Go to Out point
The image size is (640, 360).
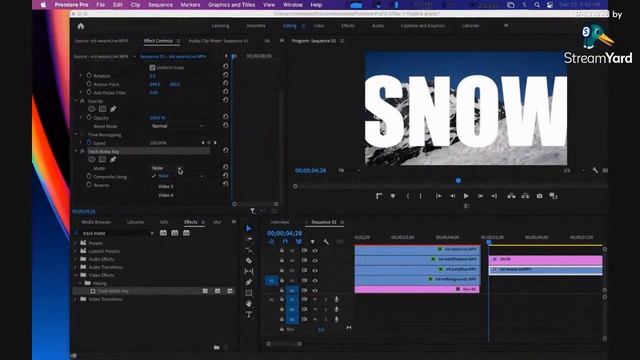click(494, 196)
